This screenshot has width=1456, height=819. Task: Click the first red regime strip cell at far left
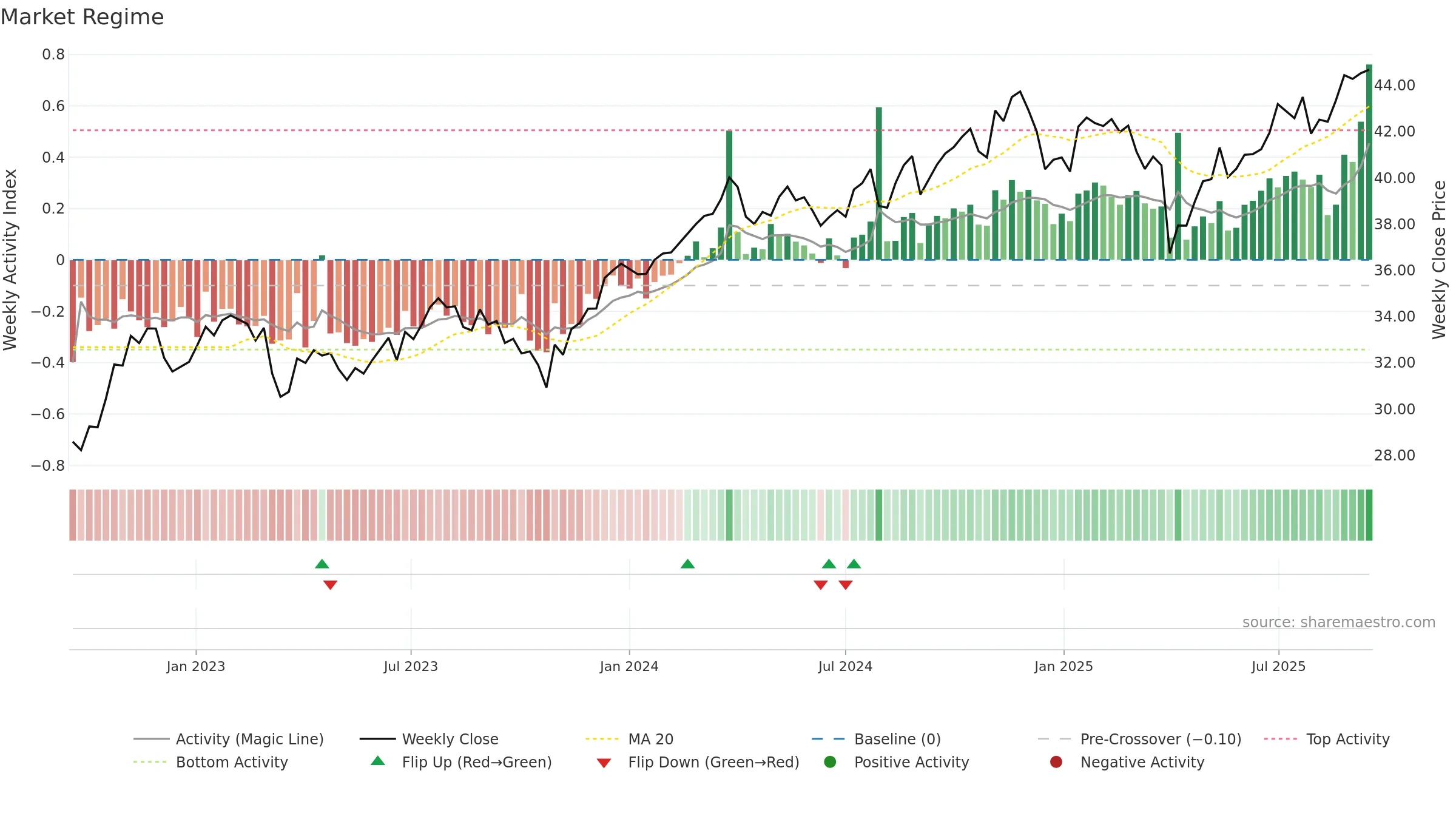click(x=73, y=515)
